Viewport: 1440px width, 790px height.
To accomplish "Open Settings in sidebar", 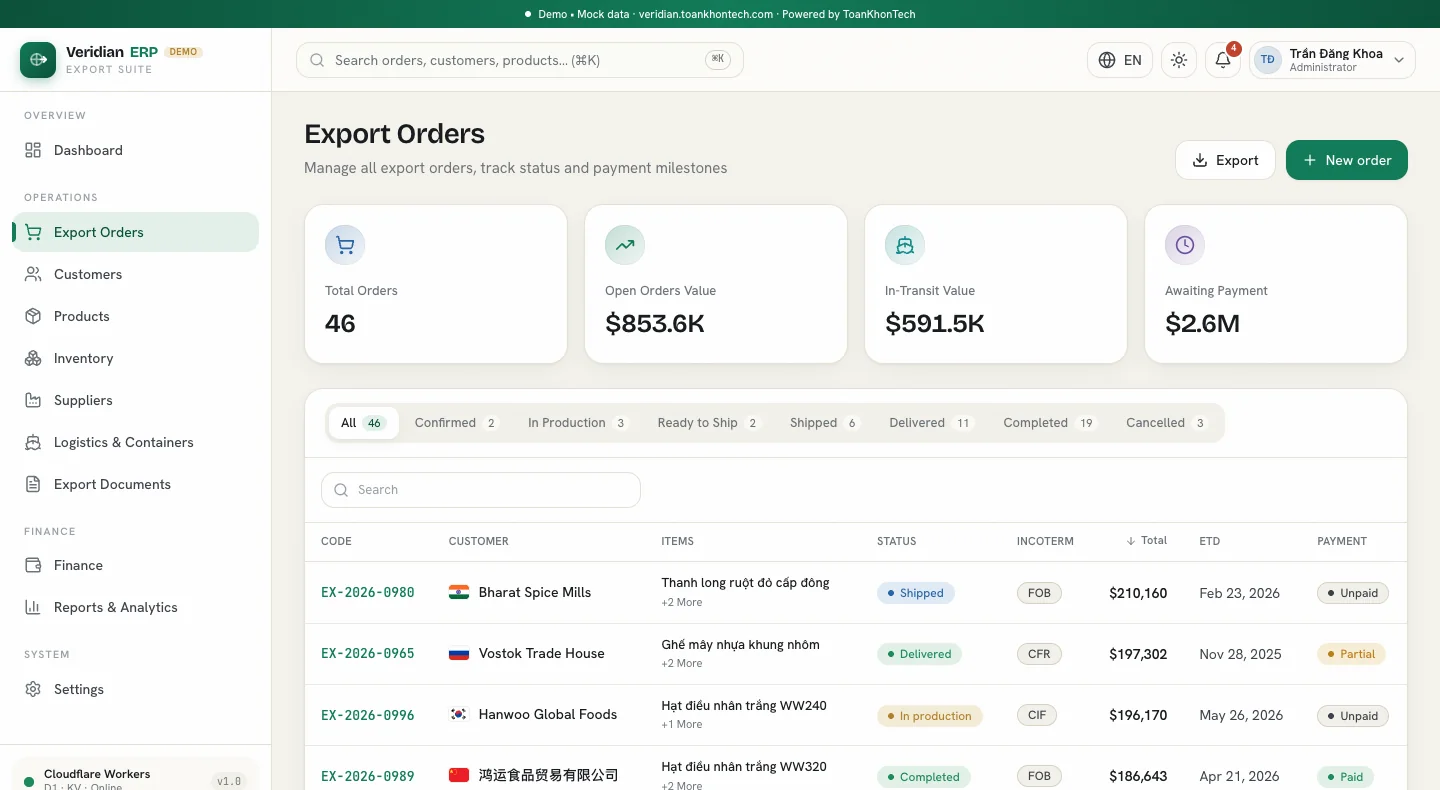I will click(x=135, y=689).
